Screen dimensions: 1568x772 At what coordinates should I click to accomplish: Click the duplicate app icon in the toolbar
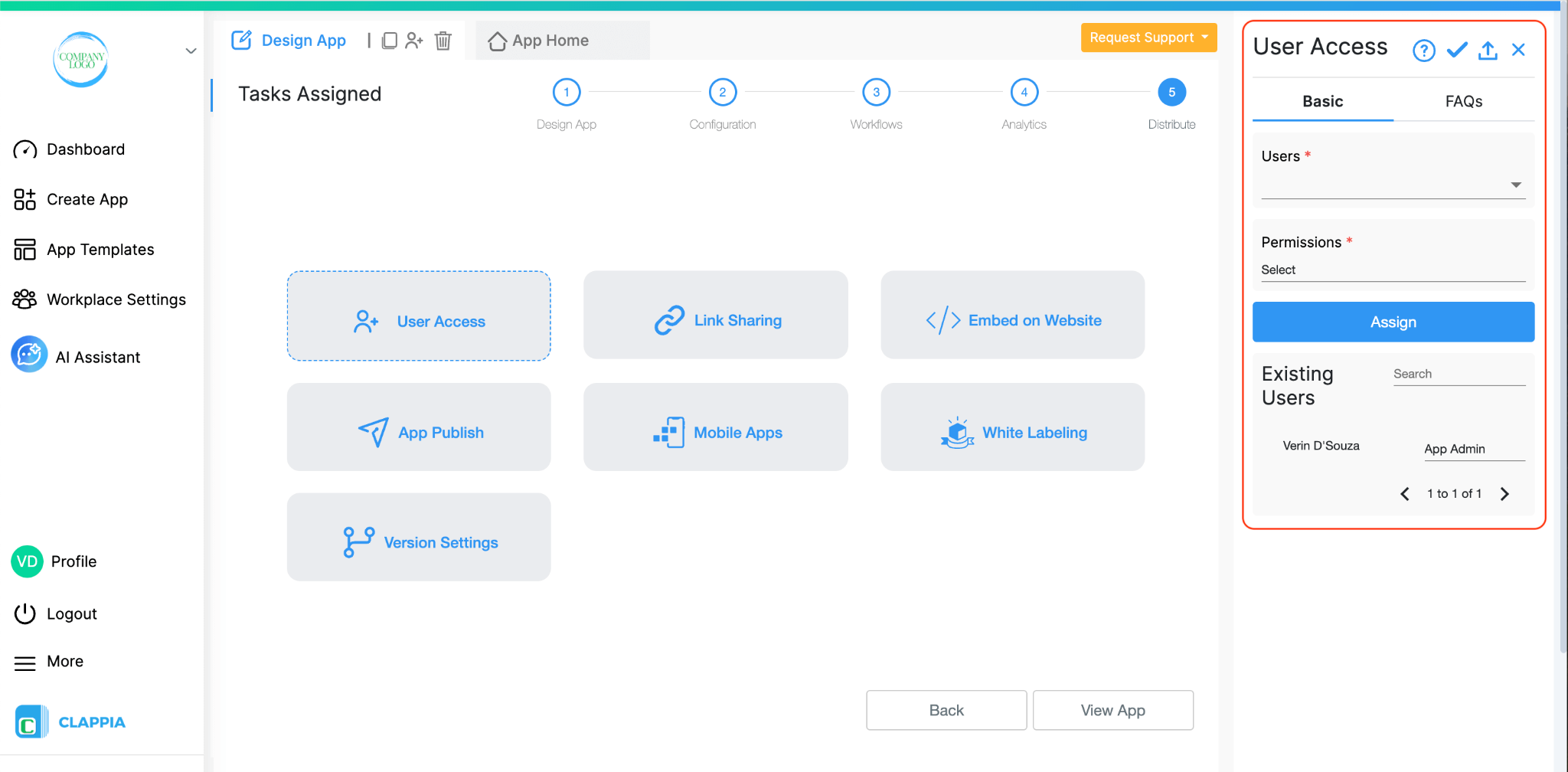[x=390, y=41]
